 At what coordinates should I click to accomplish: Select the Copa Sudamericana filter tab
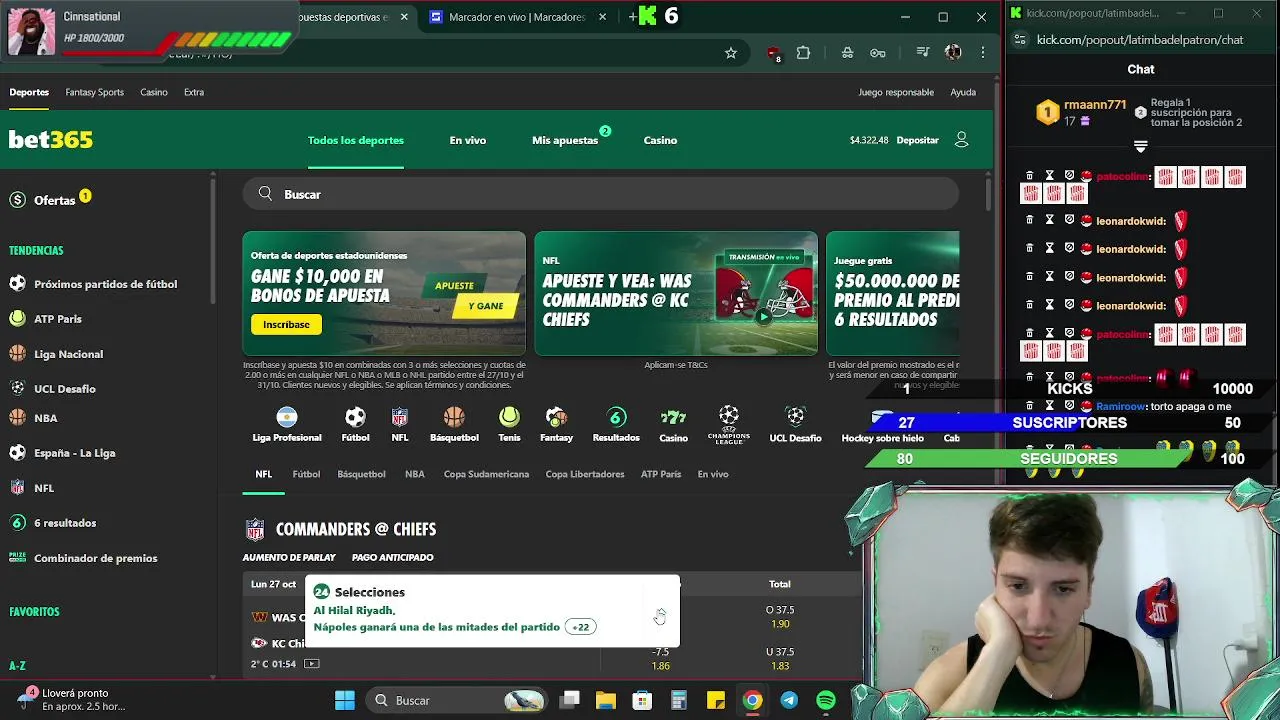coord(486,474)
